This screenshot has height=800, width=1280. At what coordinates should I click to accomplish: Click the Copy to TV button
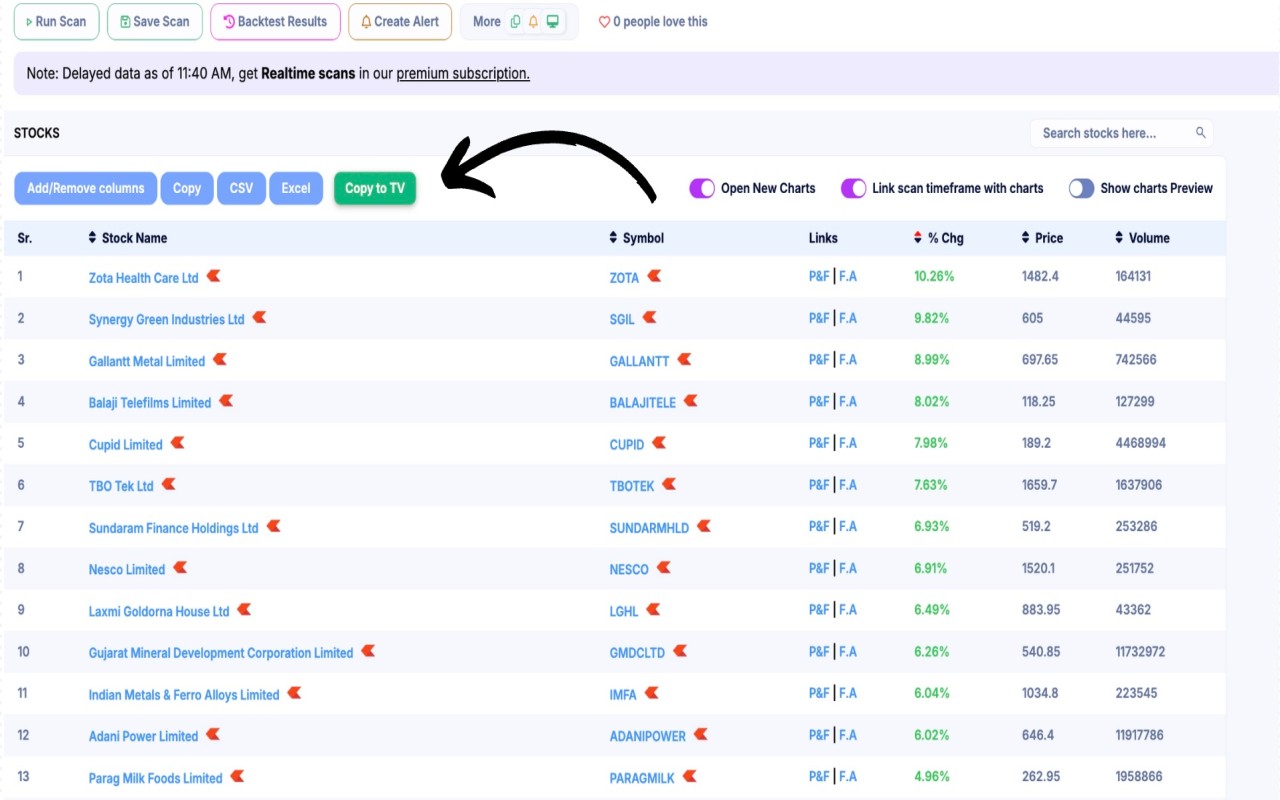click(x=375, y=187)
